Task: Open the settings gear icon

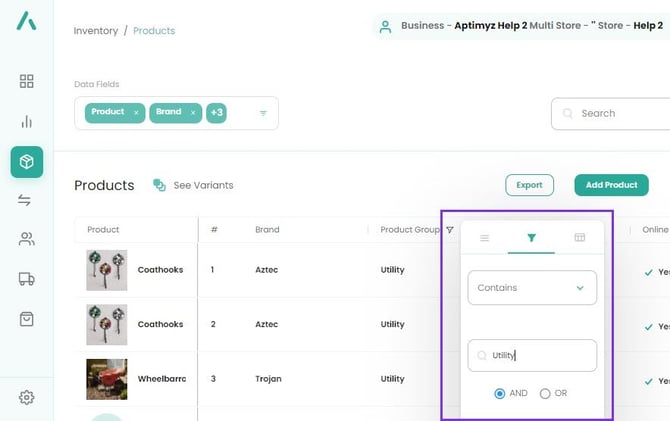Action: coord(27,397)
